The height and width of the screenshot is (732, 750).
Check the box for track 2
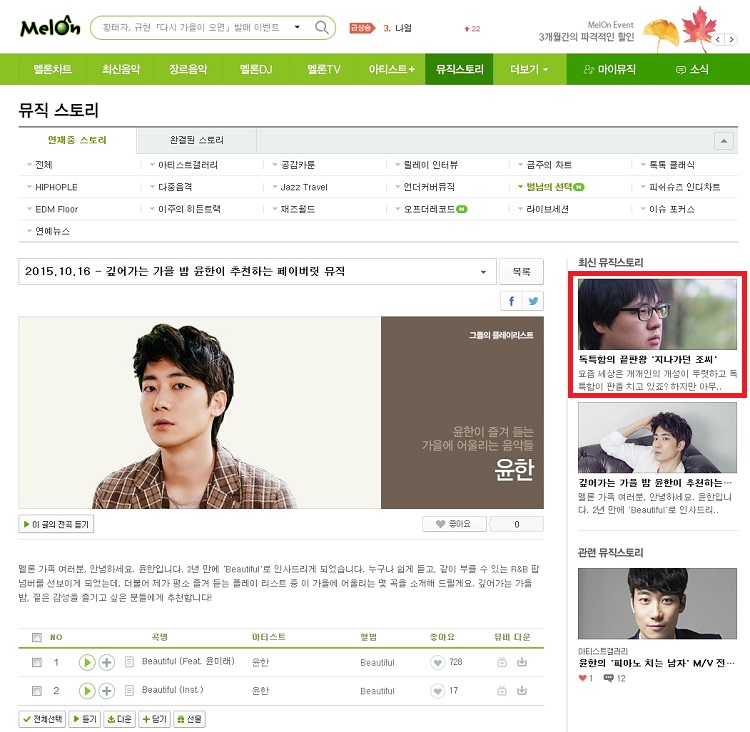pos(37,691)
